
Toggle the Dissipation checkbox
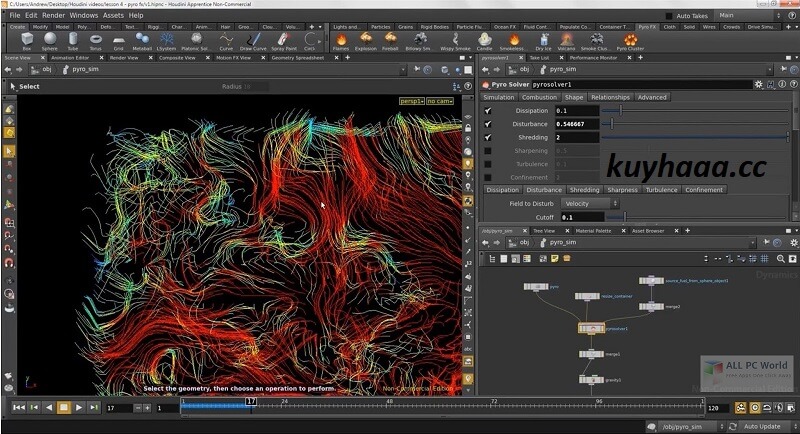[488, 111]
